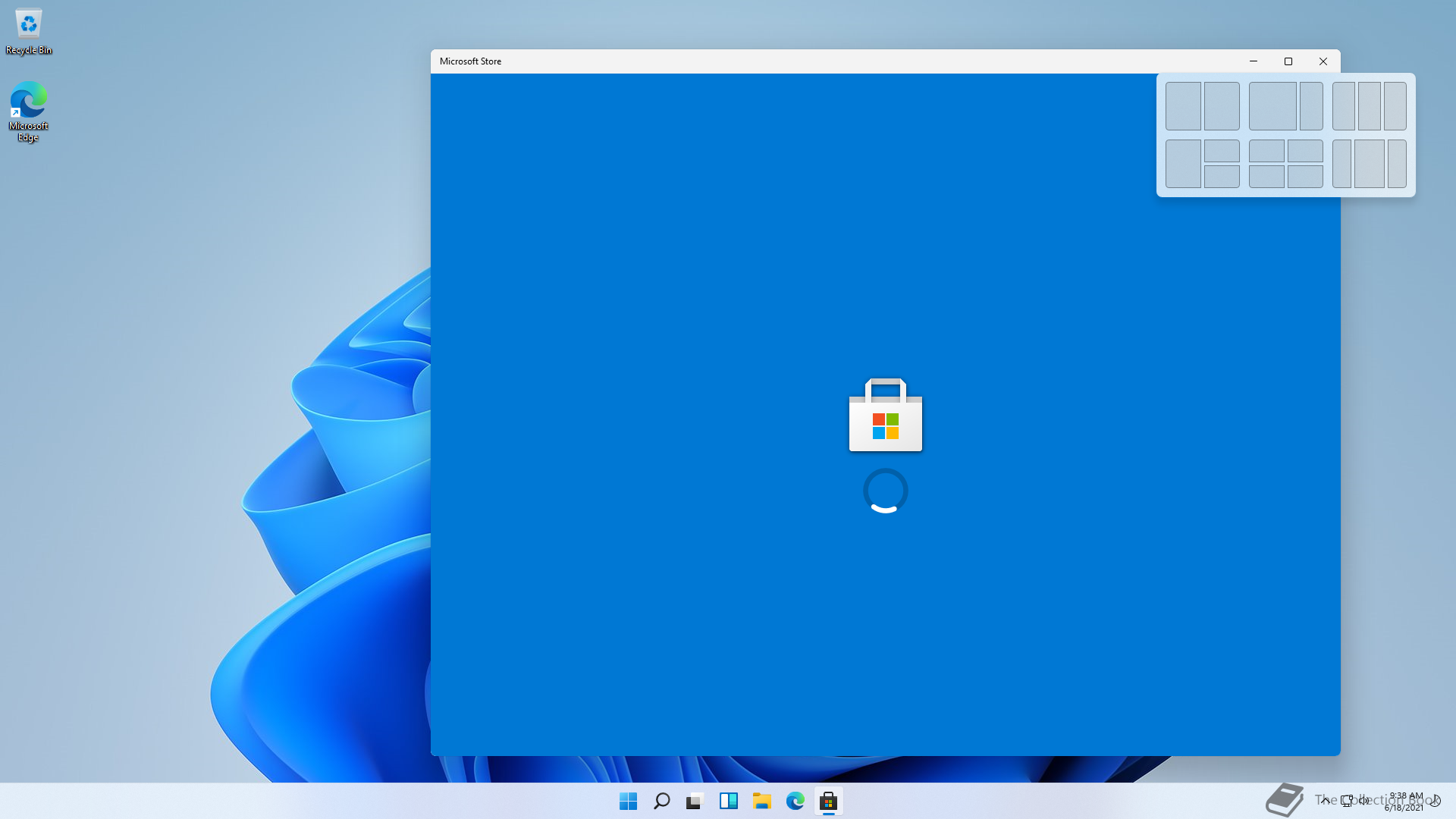Snap to bottom-right zone of left-plus-stacked layout
This screenshot has width=1456, height=819.
1222,177
